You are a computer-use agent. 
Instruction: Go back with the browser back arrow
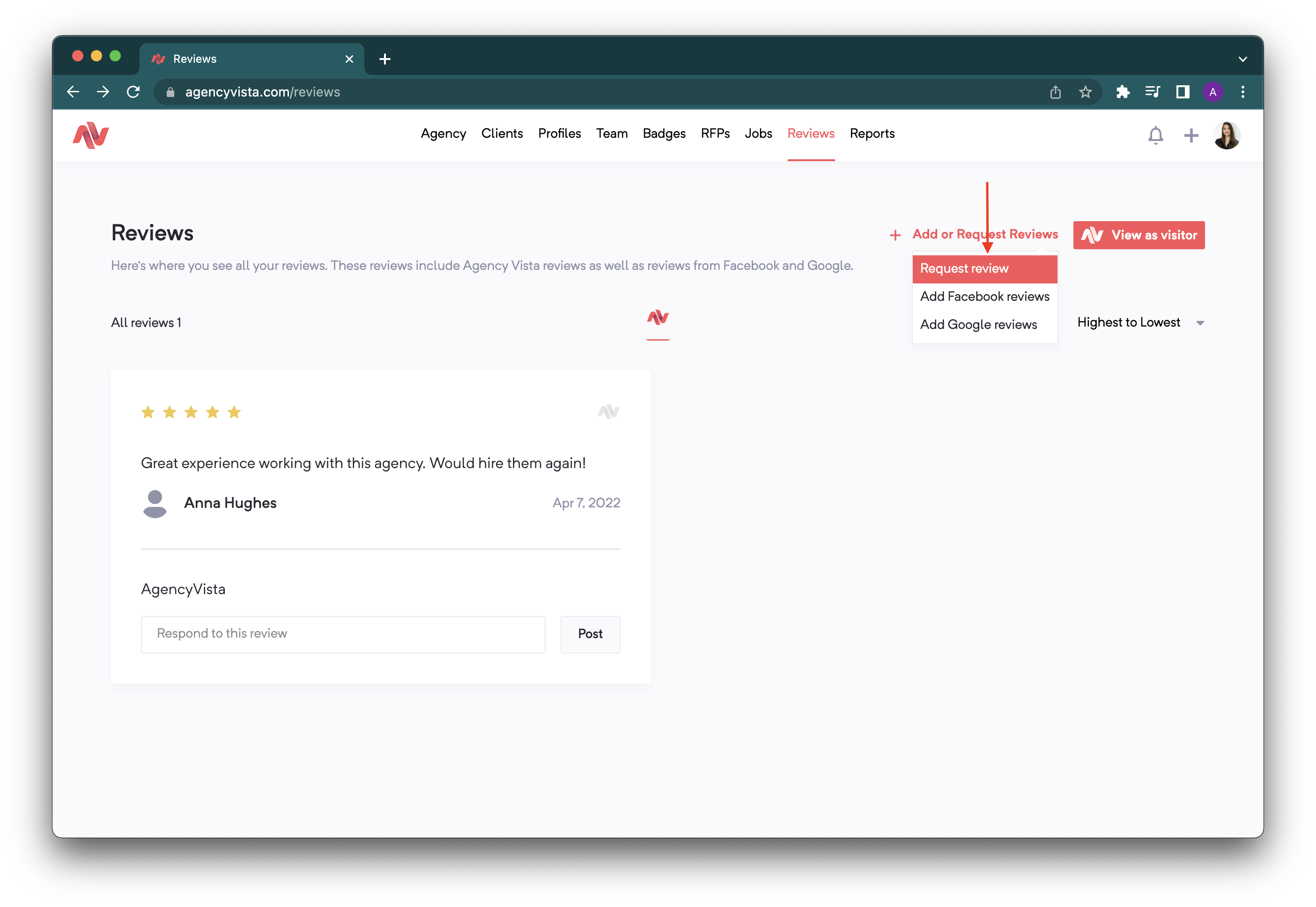pos(73,91)
